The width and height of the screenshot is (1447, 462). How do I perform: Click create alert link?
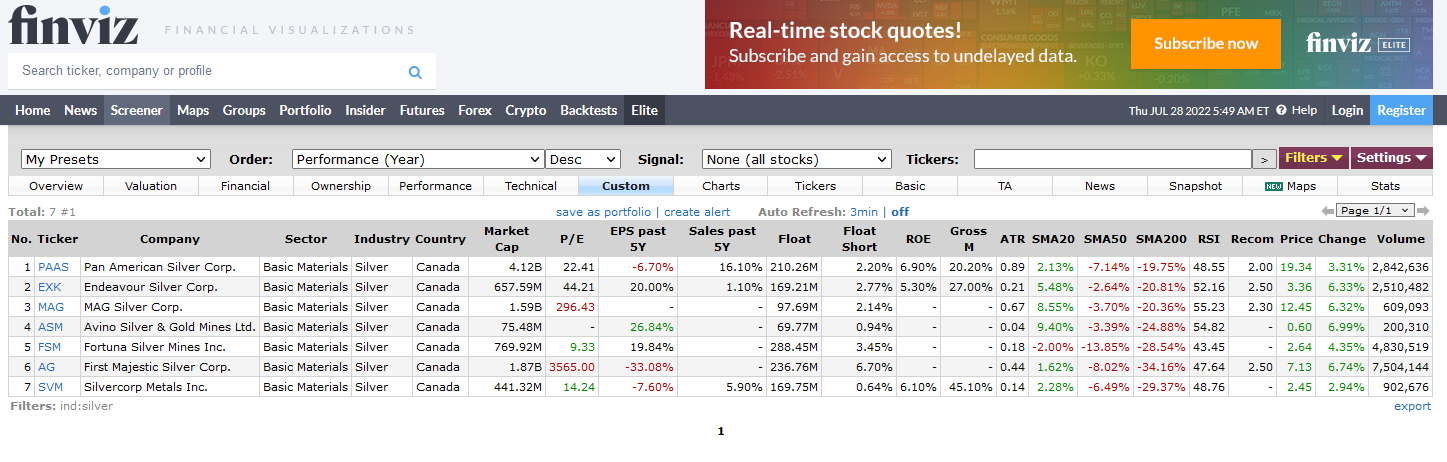pyautogui.click(x=697, y=212)
